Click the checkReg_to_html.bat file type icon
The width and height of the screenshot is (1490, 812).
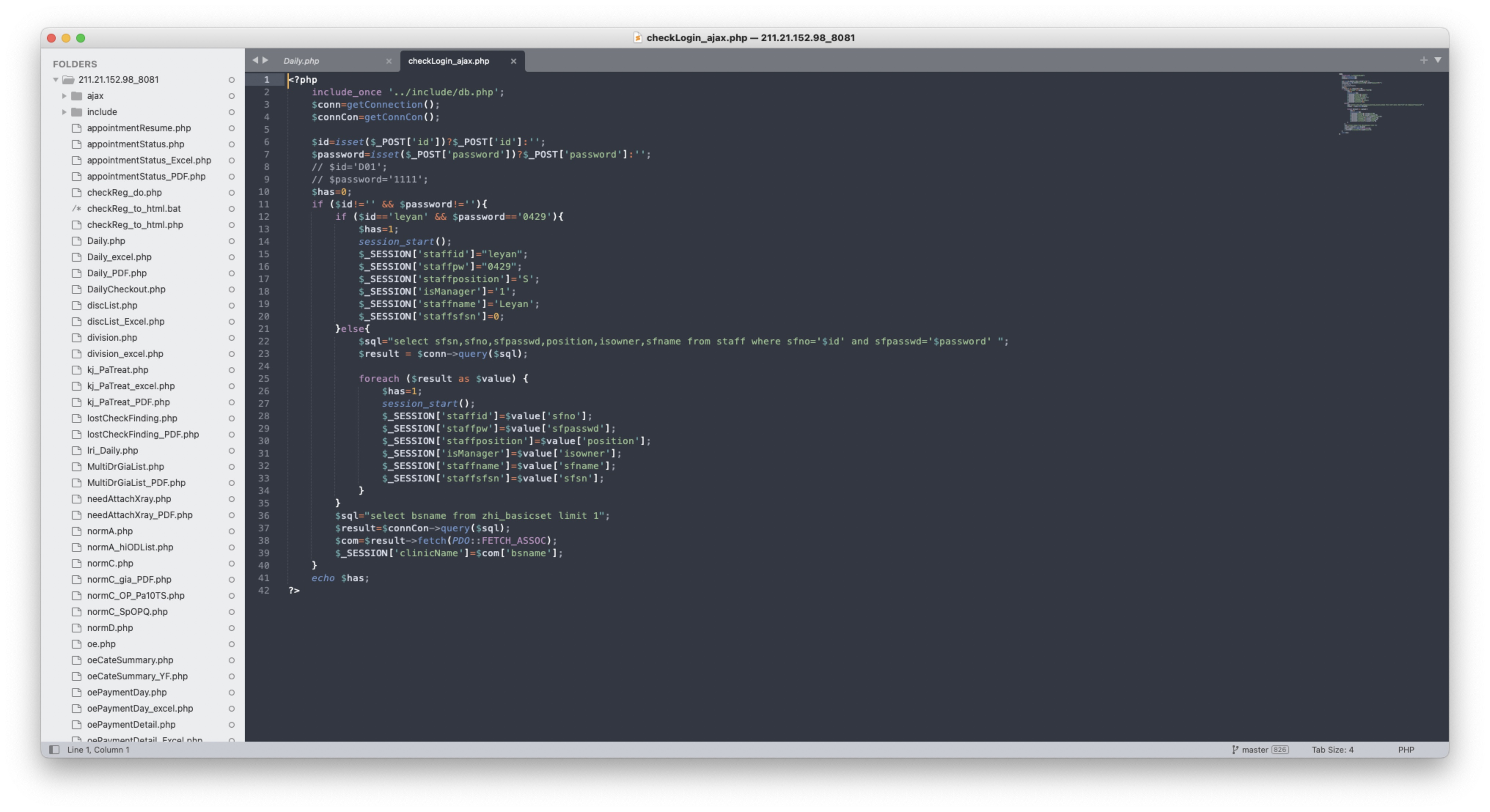(x=76, y=208)
